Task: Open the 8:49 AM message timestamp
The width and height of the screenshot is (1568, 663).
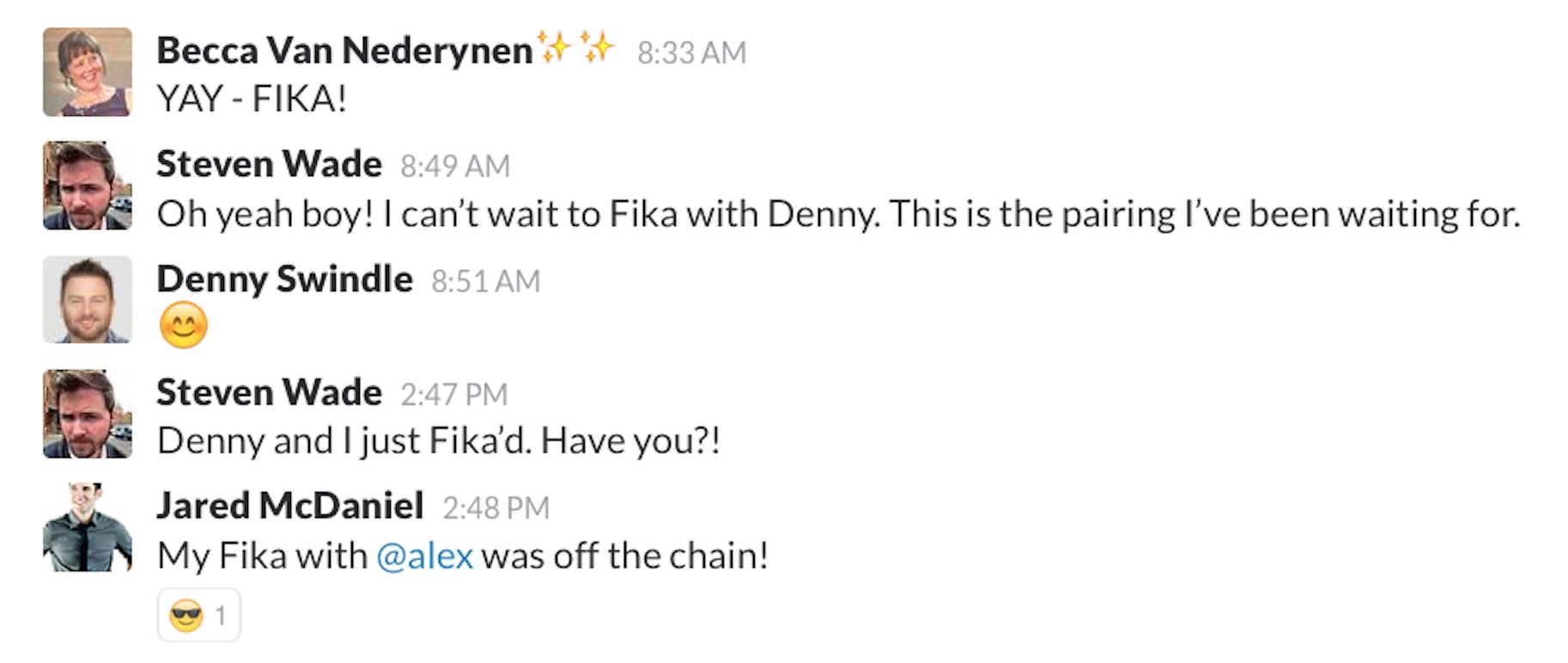Action: click(455, 167)
